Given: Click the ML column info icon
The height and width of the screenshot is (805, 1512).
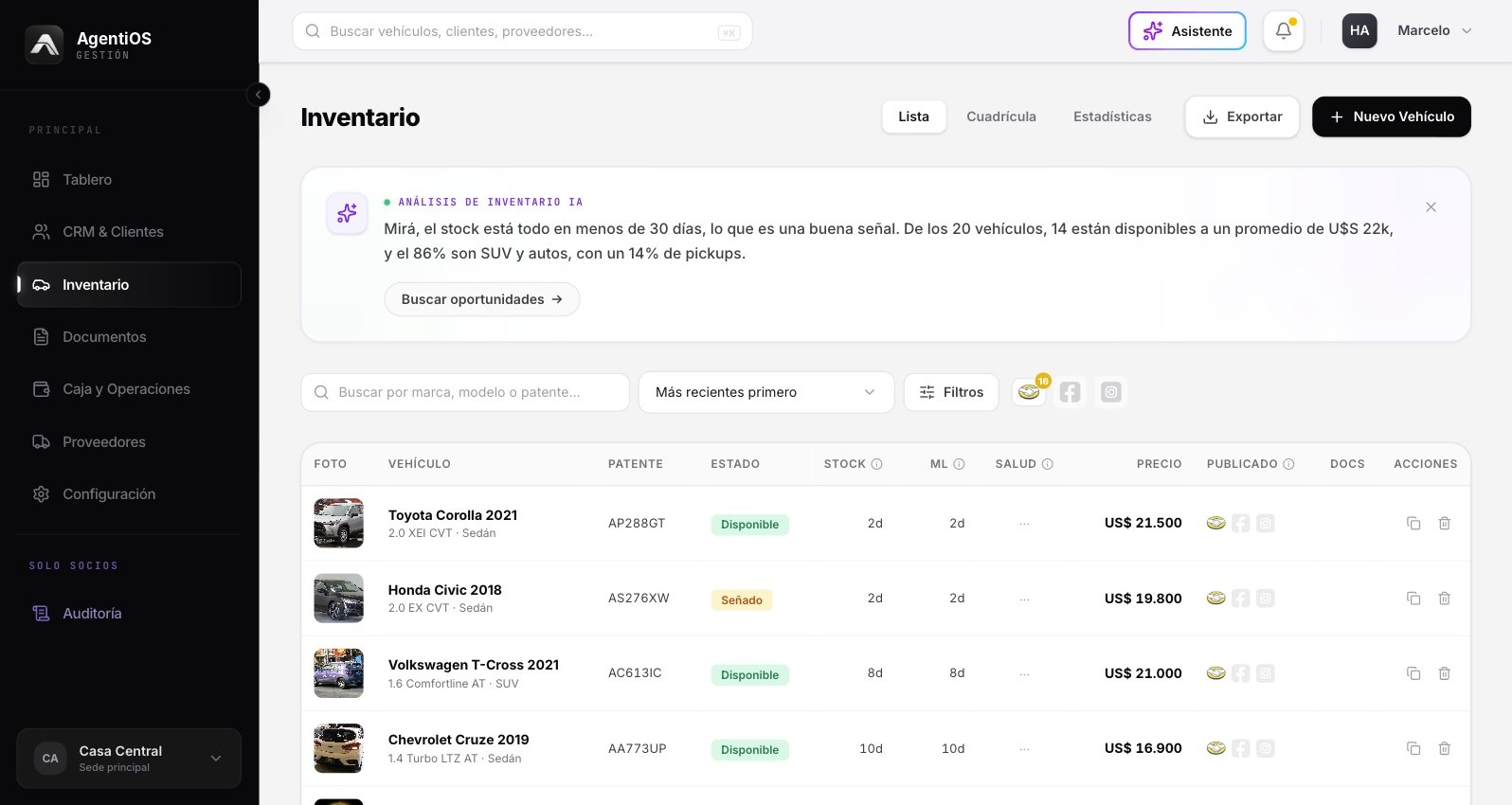Looking at the screenshot, I should 959,464.
